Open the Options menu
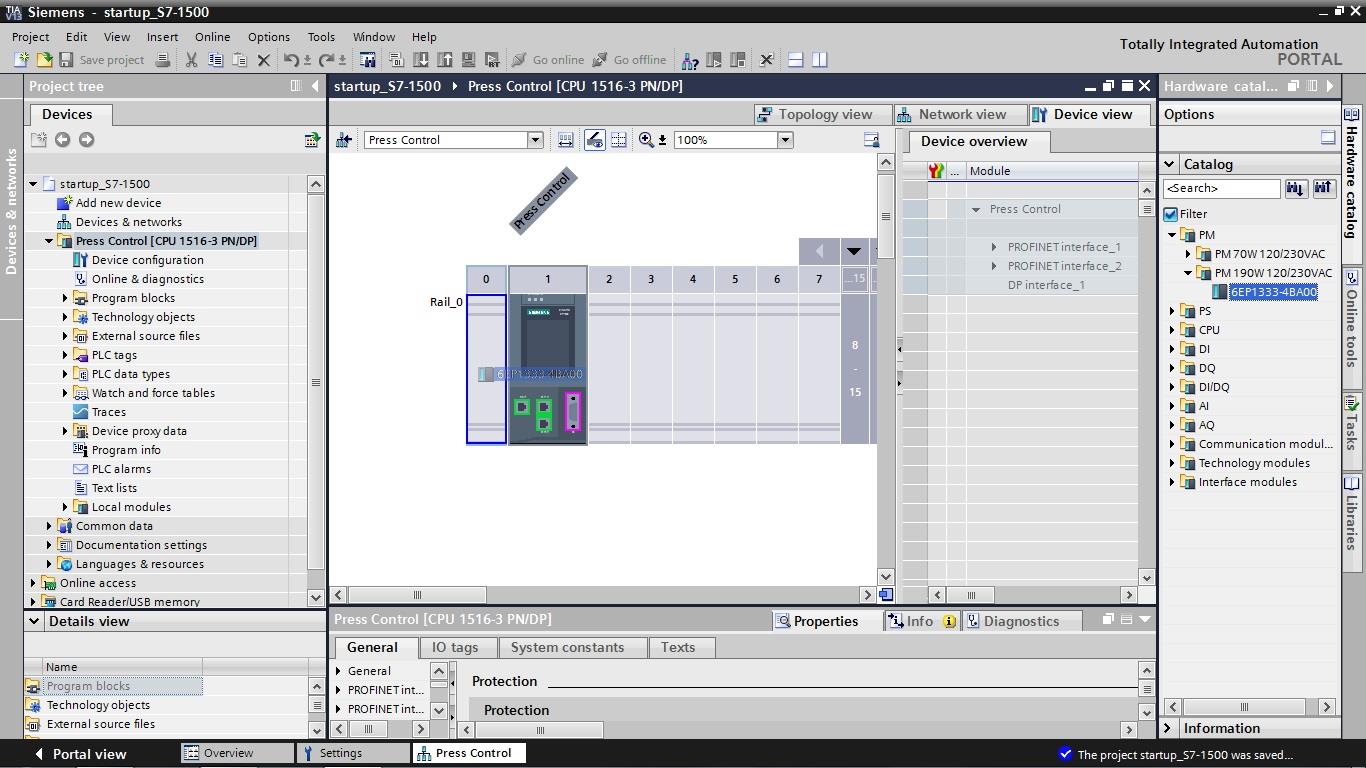Screen dimensions: 1366x768 tap(269, 37)
